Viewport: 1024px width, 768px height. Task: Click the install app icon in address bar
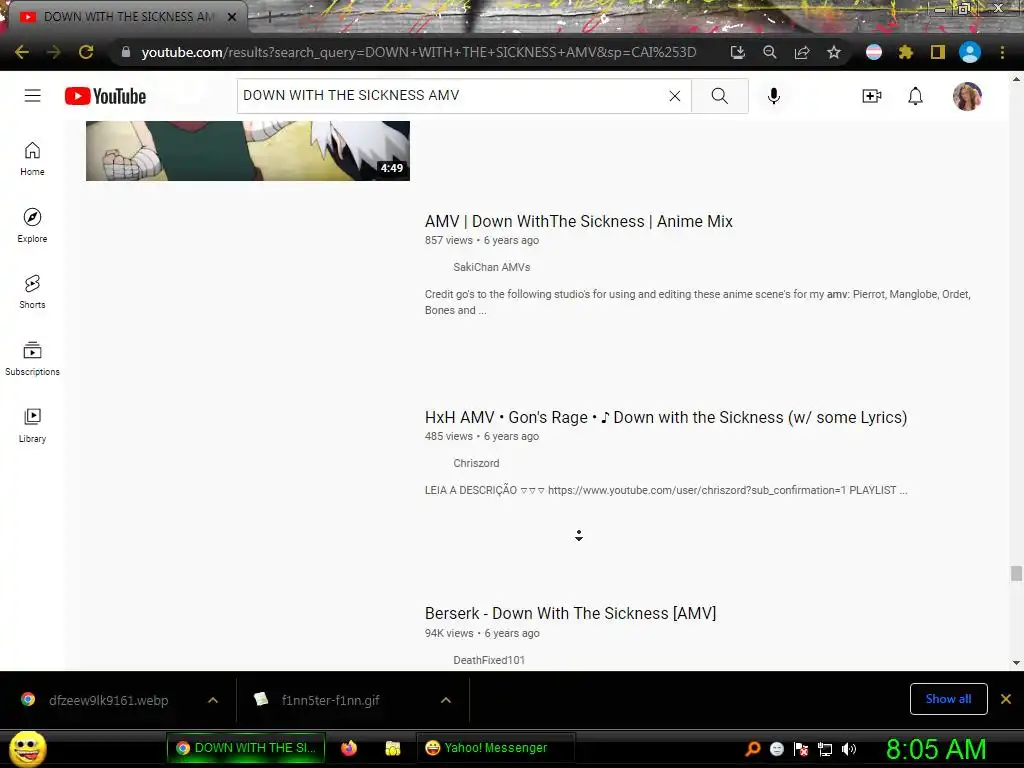737,52
